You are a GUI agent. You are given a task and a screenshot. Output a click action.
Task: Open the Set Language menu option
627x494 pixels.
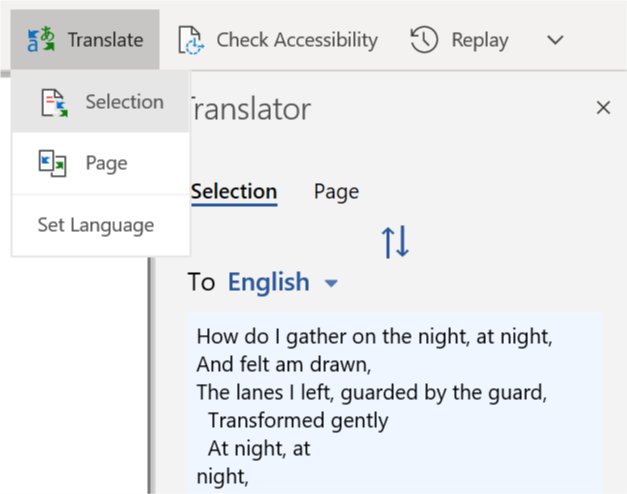click(96, 225)
